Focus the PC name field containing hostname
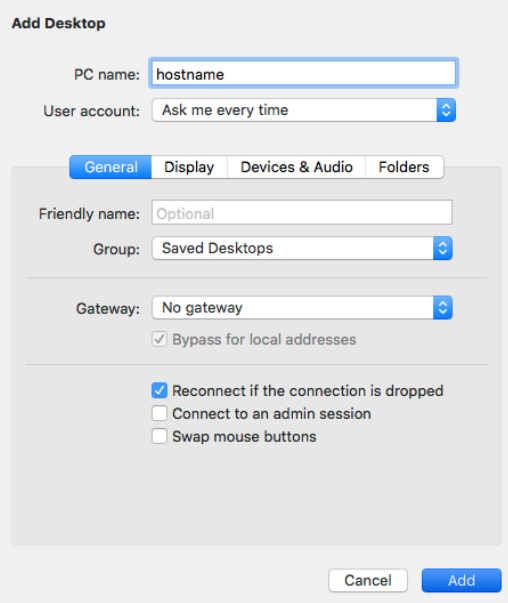The height and width of the screenshot is (603, 508). coord(304,73)
